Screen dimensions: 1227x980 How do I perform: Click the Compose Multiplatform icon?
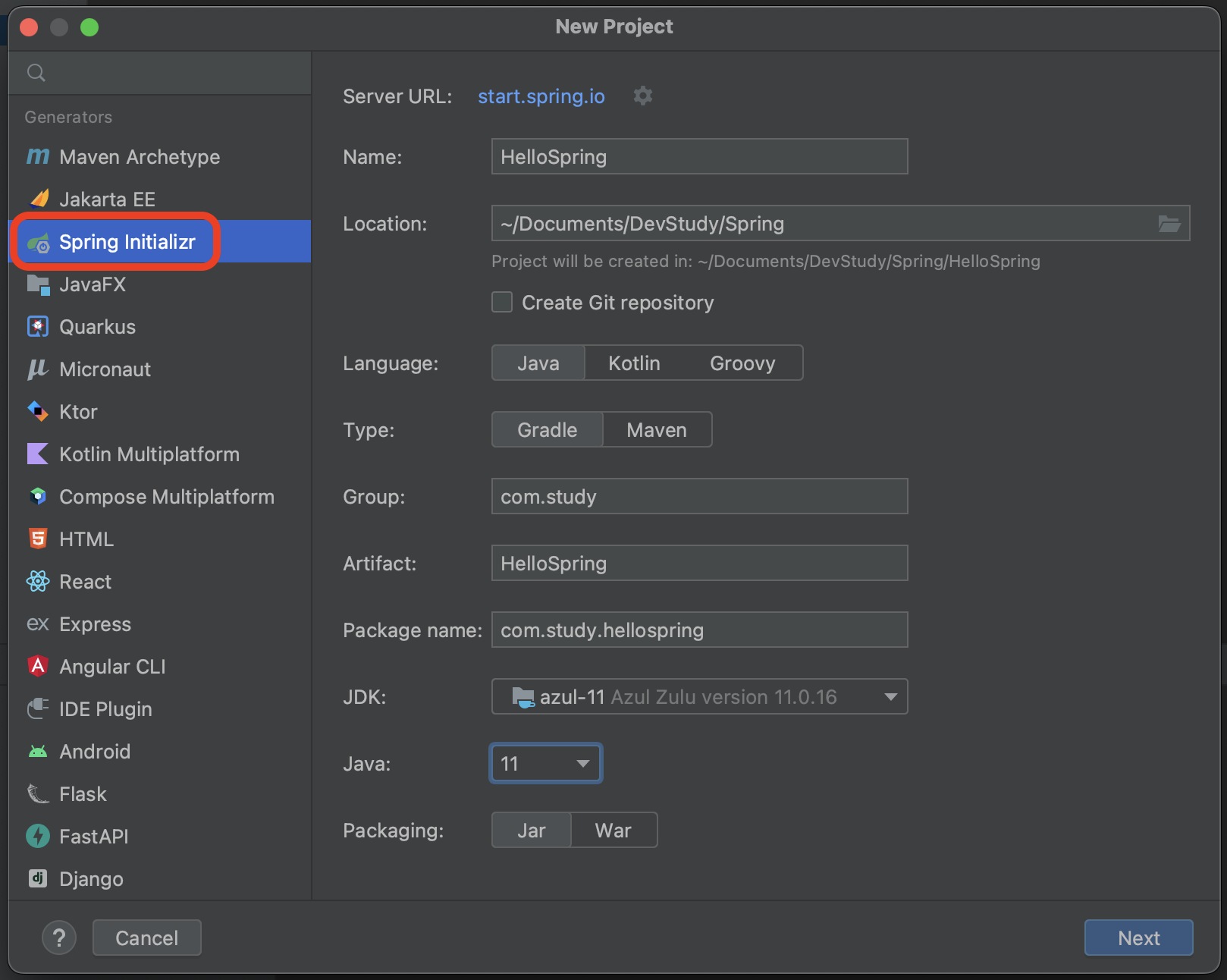(38, 497)
